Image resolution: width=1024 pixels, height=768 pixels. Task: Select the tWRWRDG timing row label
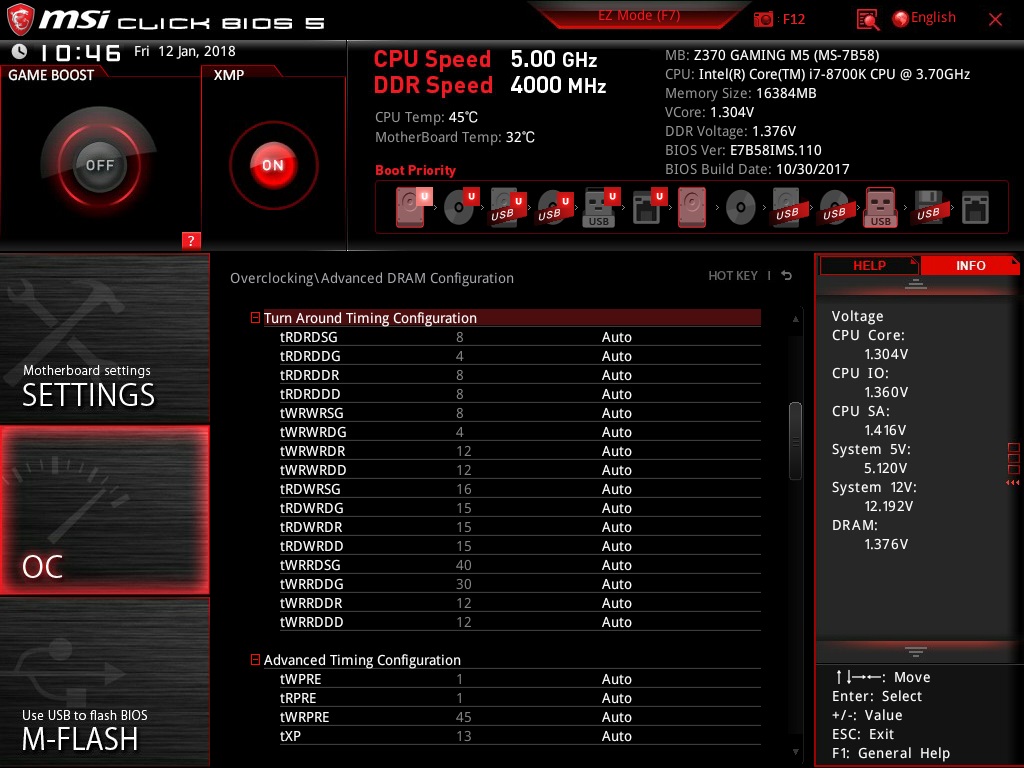pos(313,432)
